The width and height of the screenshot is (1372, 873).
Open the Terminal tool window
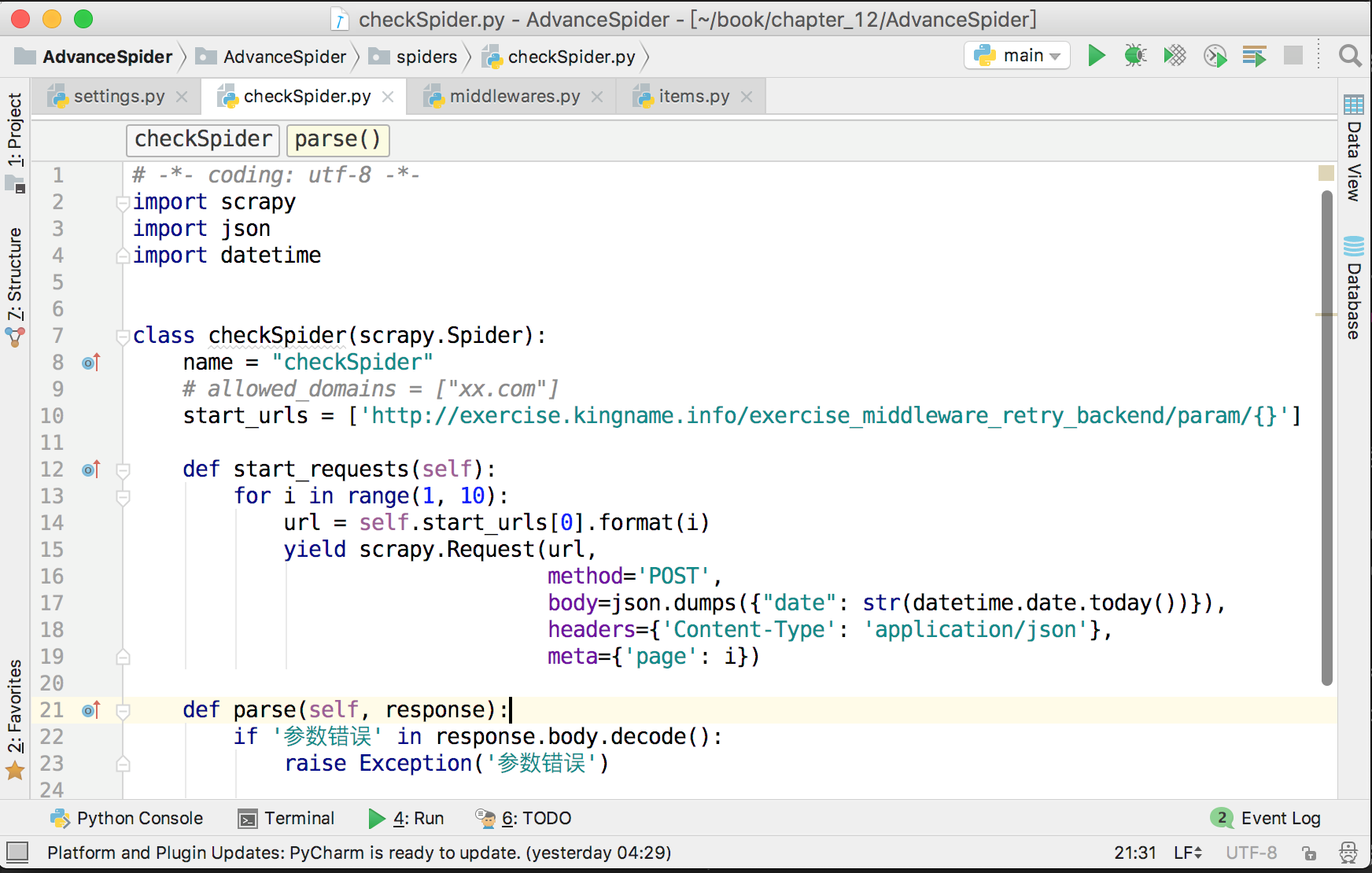click(x=286, y=819)
